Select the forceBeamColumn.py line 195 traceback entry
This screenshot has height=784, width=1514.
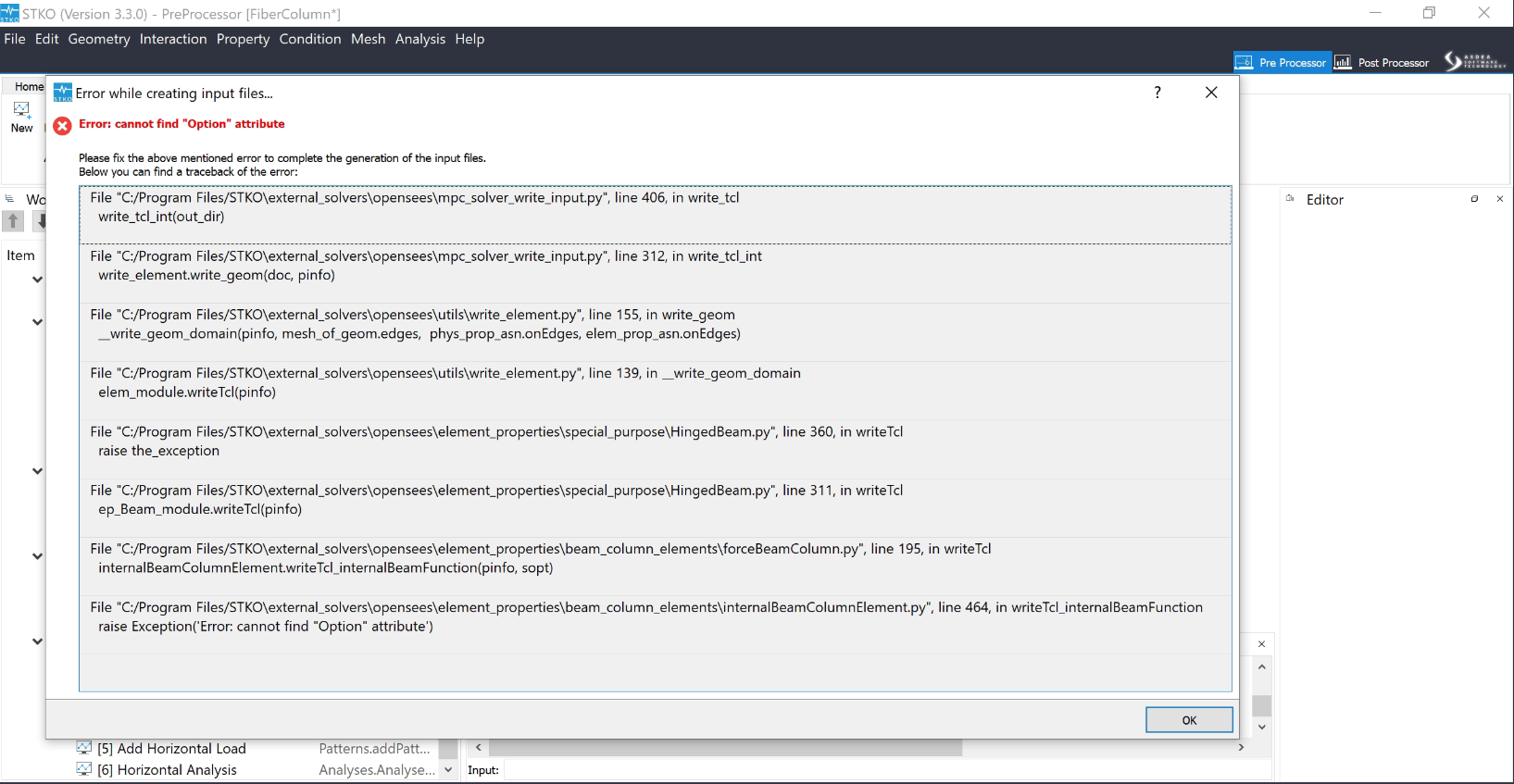(656, 565)
